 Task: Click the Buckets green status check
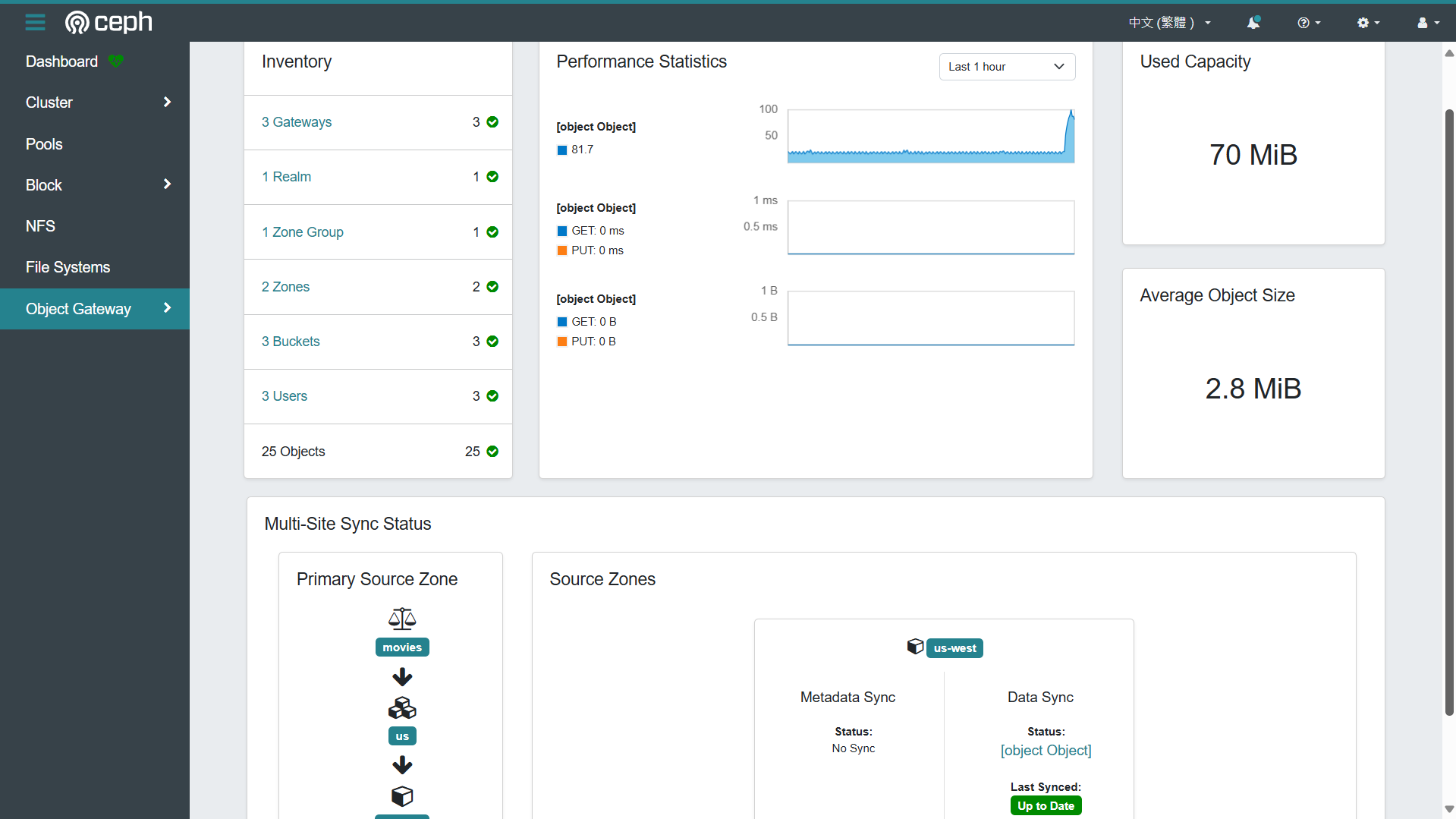(492, 342)
